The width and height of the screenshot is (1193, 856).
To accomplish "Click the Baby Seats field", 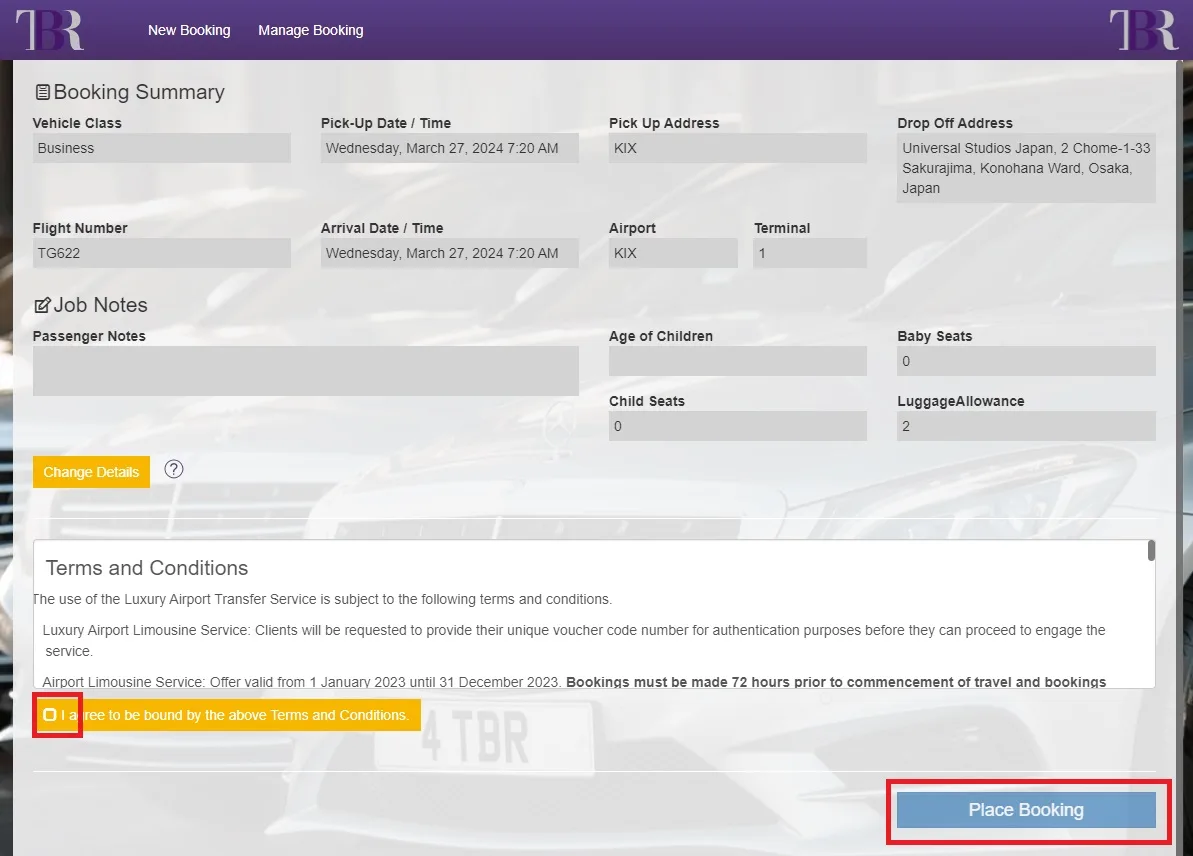I will click(1026, 361).
